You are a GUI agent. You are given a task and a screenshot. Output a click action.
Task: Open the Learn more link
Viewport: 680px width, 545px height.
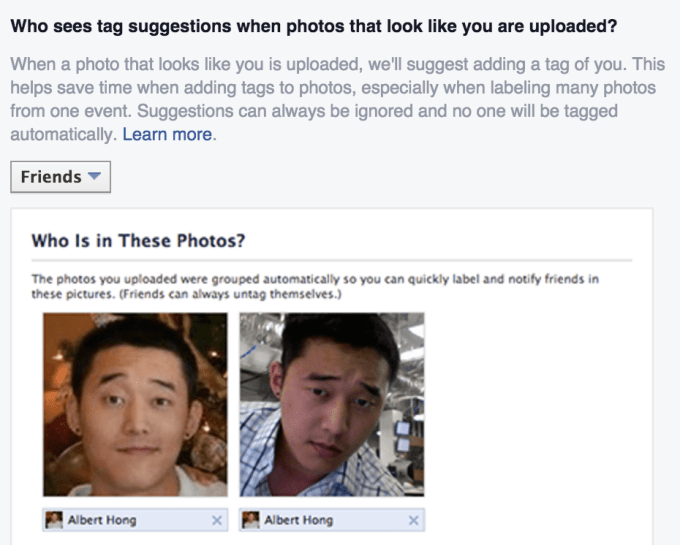click(x=167, y=134)
